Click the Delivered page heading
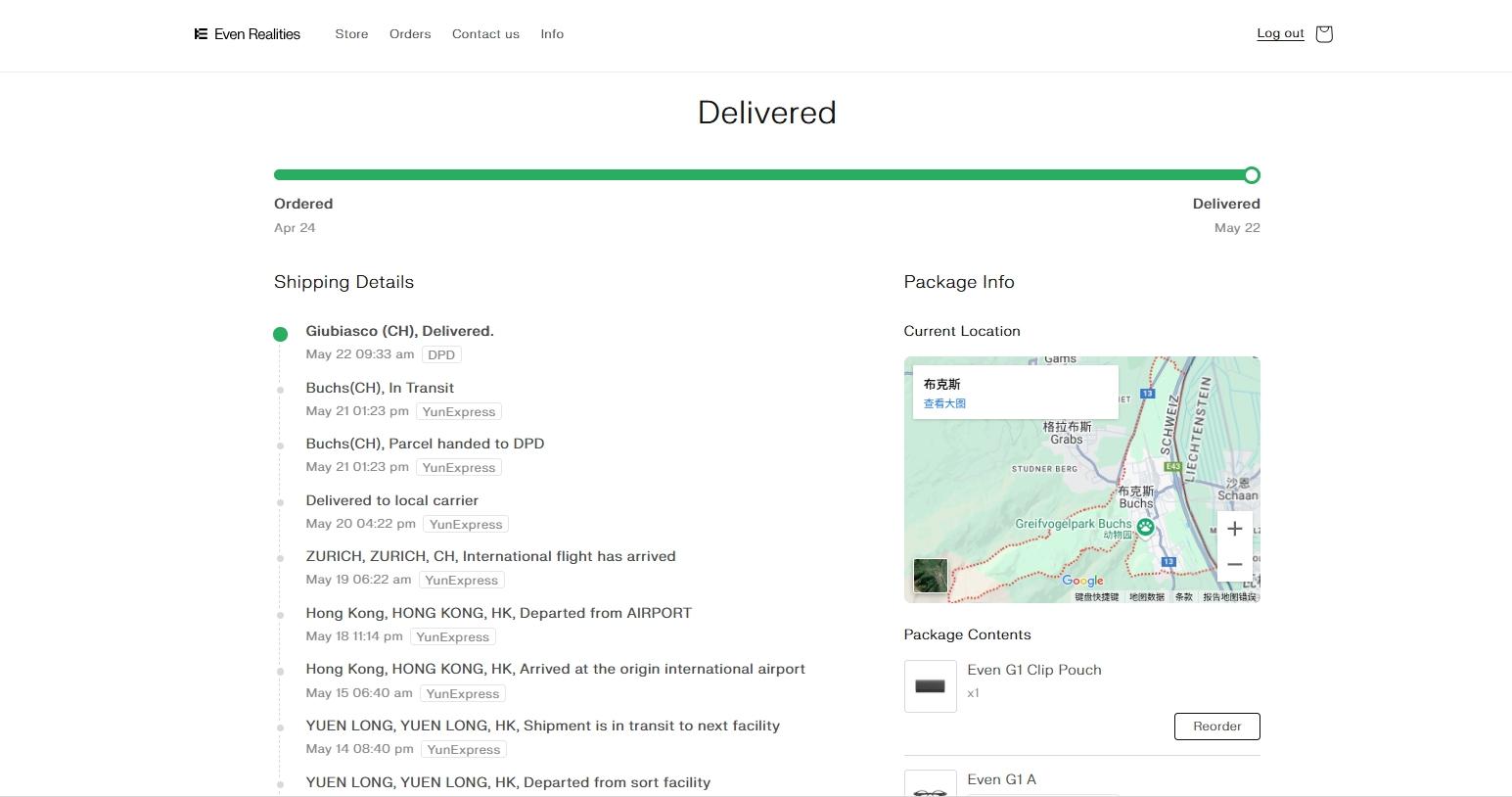 tap(766, 113)
